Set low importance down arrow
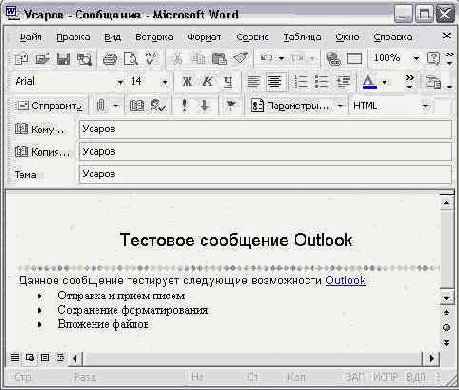459x390 pixels. pyautogui.click(x=205, y=106)
